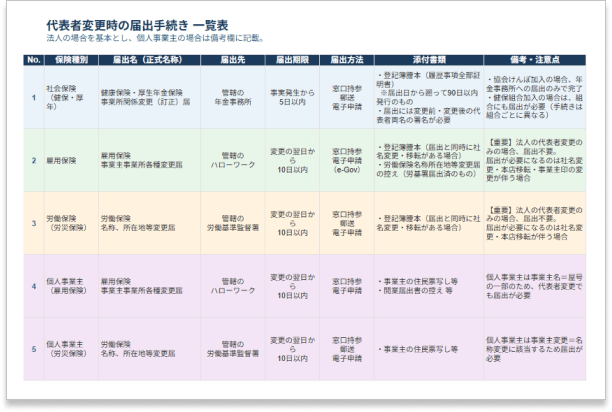Select the 届出期限 column header

[292, 60]
